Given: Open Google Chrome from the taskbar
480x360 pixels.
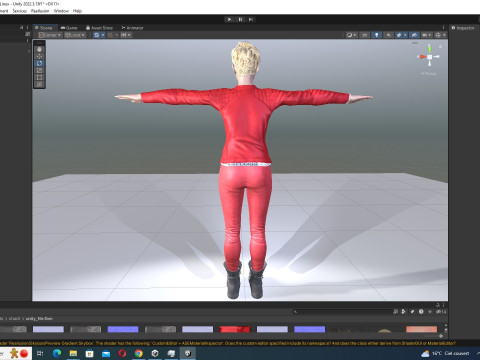Looking at the screenshot, I should pyautogui.click(x=139, y=353).
